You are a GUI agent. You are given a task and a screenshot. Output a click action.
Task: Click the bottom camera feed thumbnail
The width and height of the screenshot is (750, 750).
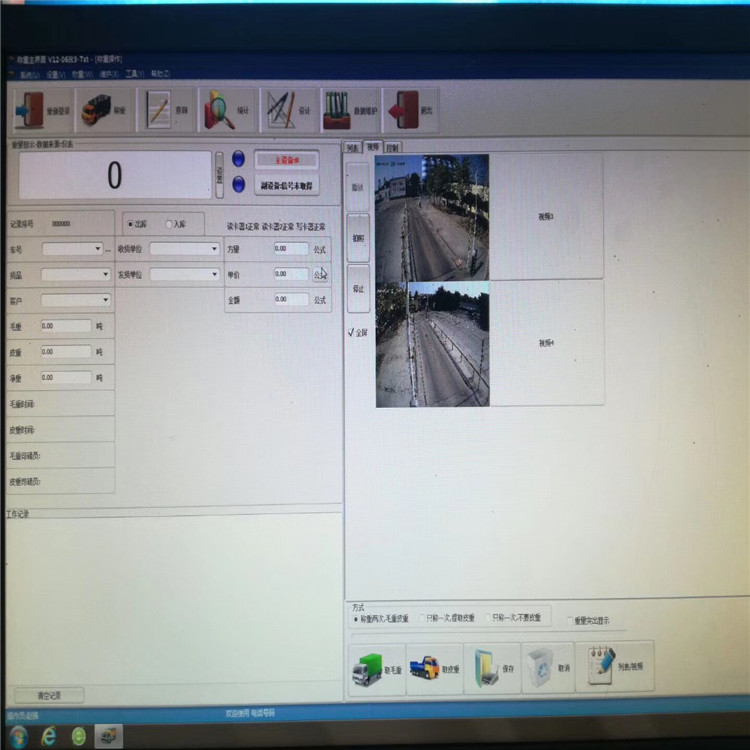coord(432,344)
